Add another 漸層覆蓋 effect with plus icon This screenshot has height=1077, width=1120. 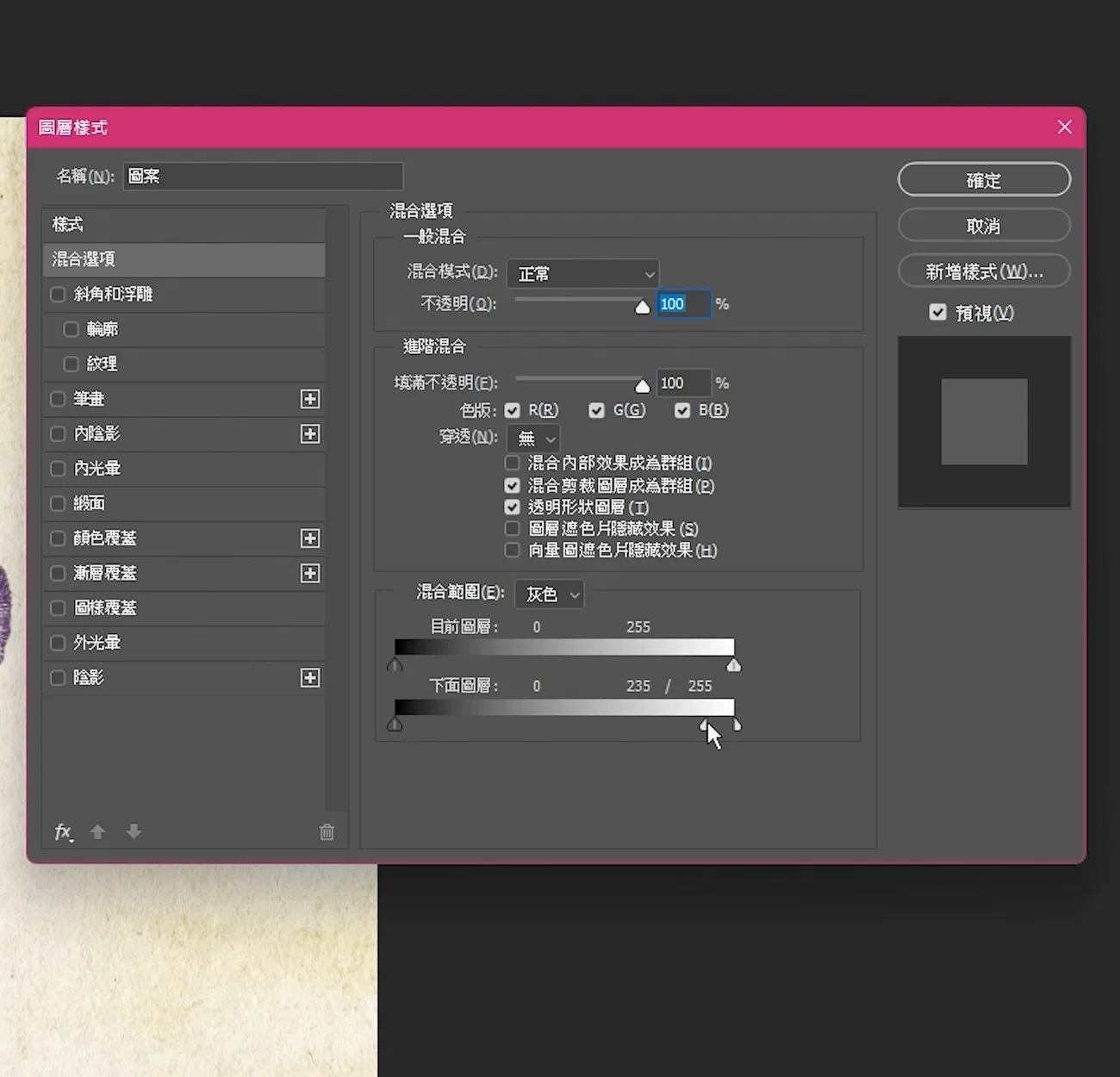tap(310, 573)
